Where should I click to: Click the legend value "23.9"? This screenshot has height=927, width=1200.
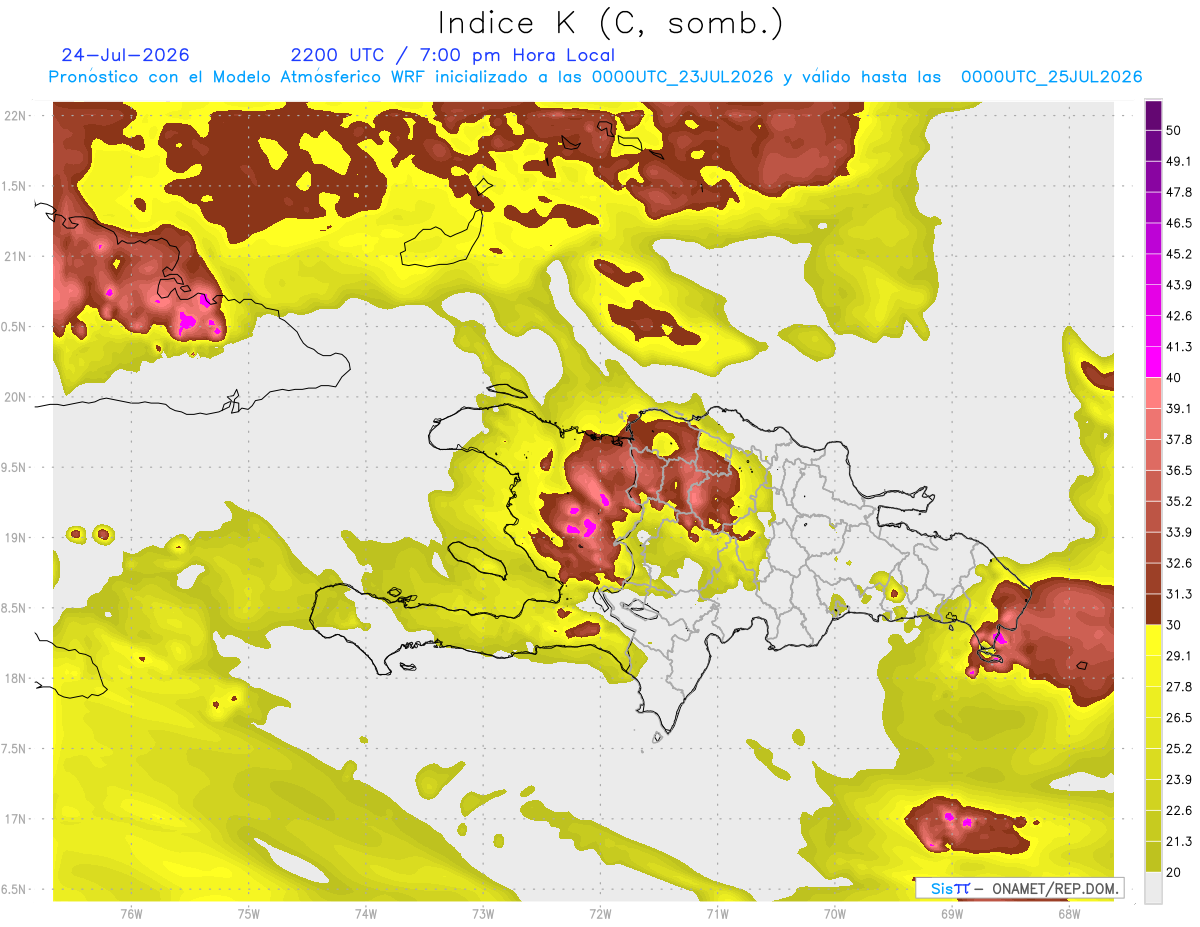(x=1180, y=779)
